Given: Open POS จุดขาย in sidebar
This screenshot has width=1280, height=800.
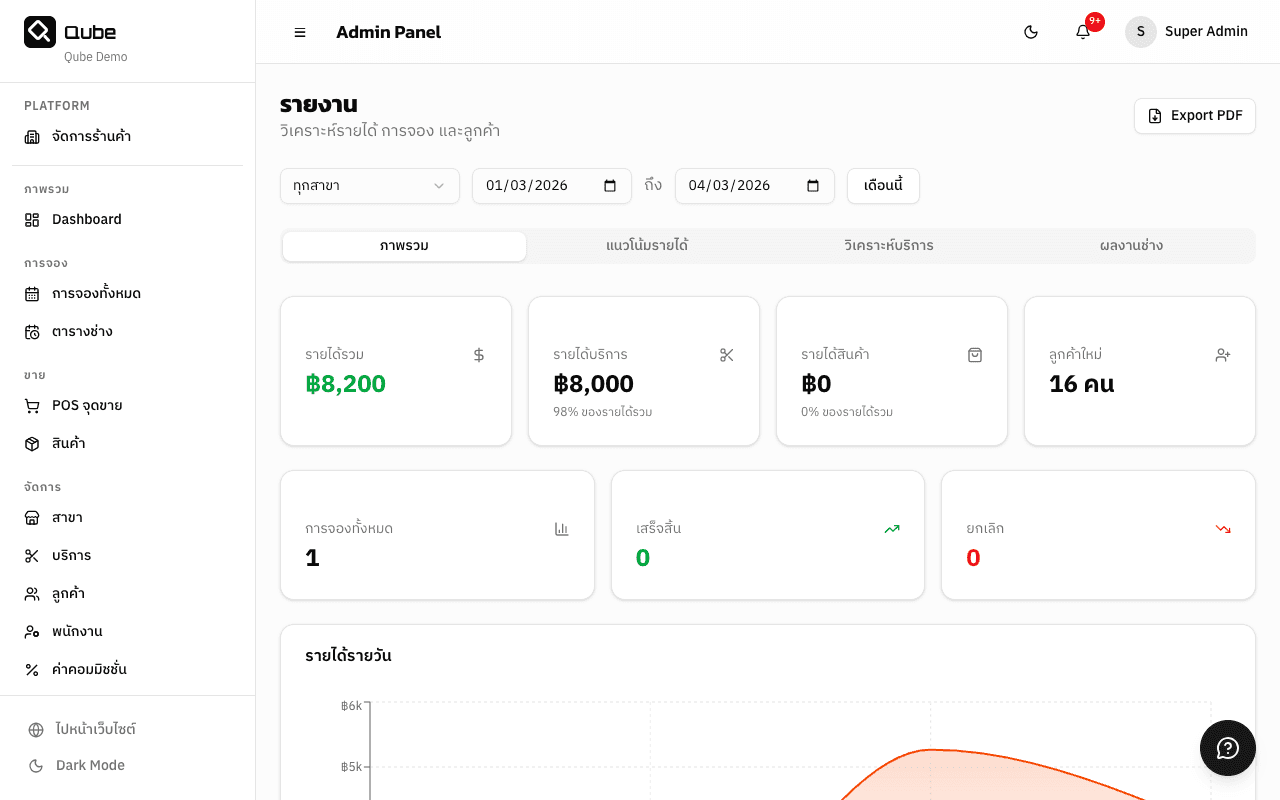Looking at the screenshot, I should tap(87, 405).
